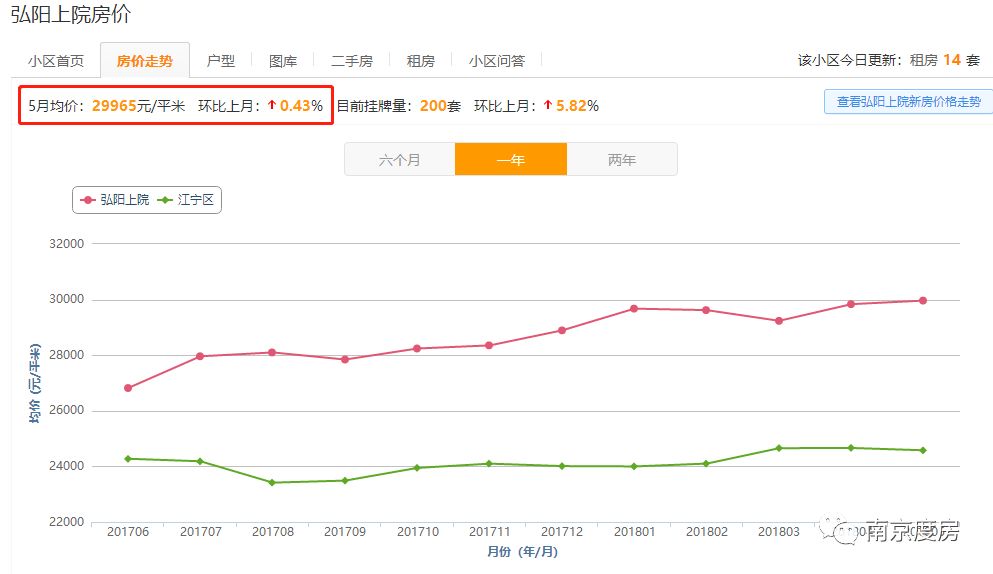Click 江宁区 data point at 201803
Screen dimensions: 993x574
[778, 448]
